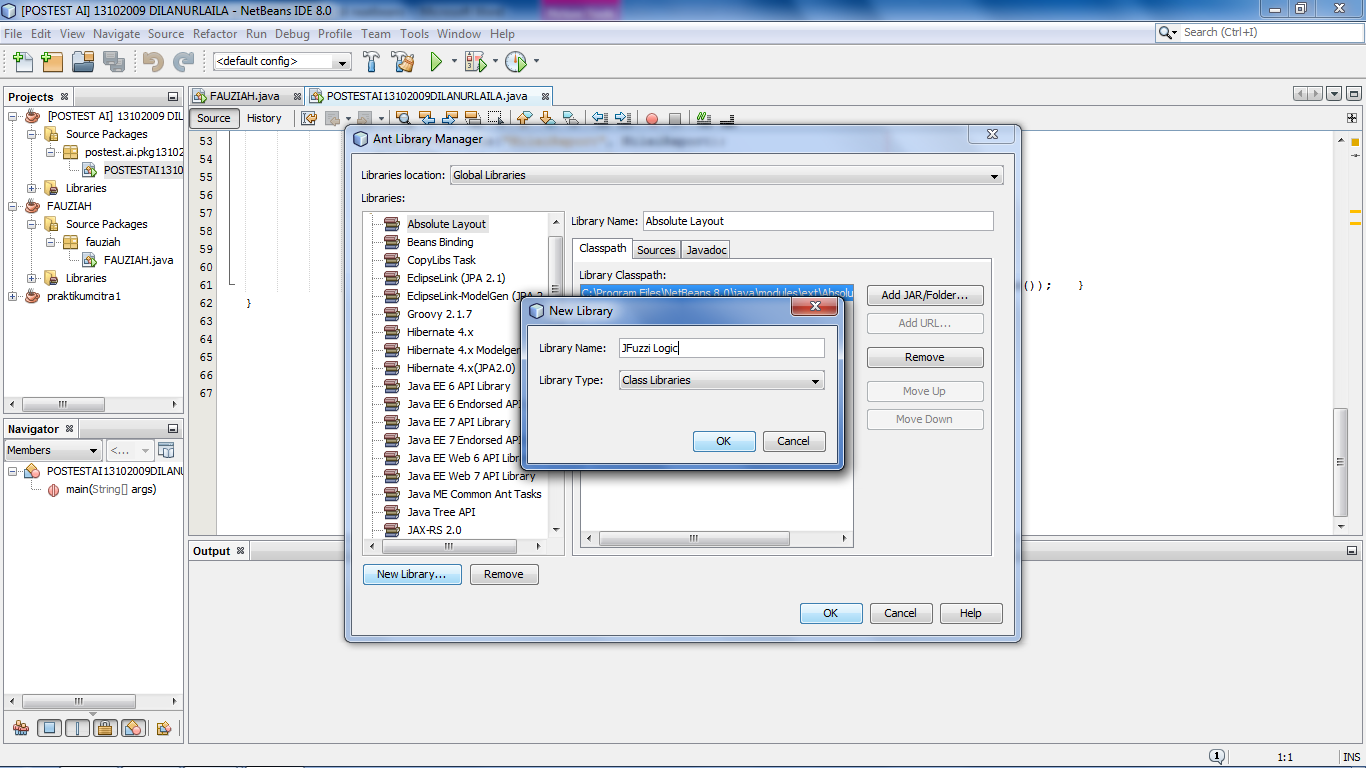Screen dimensions: 1366x768
Task: Select the main(String[] args) Navigator node
Action: [111, 490]
